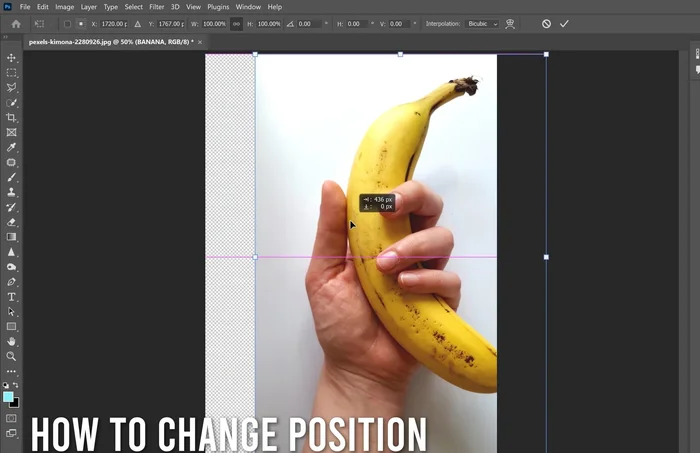This screenshot has height=453, width=700.
Task: Select the Zoom tool
Action: 12,356
